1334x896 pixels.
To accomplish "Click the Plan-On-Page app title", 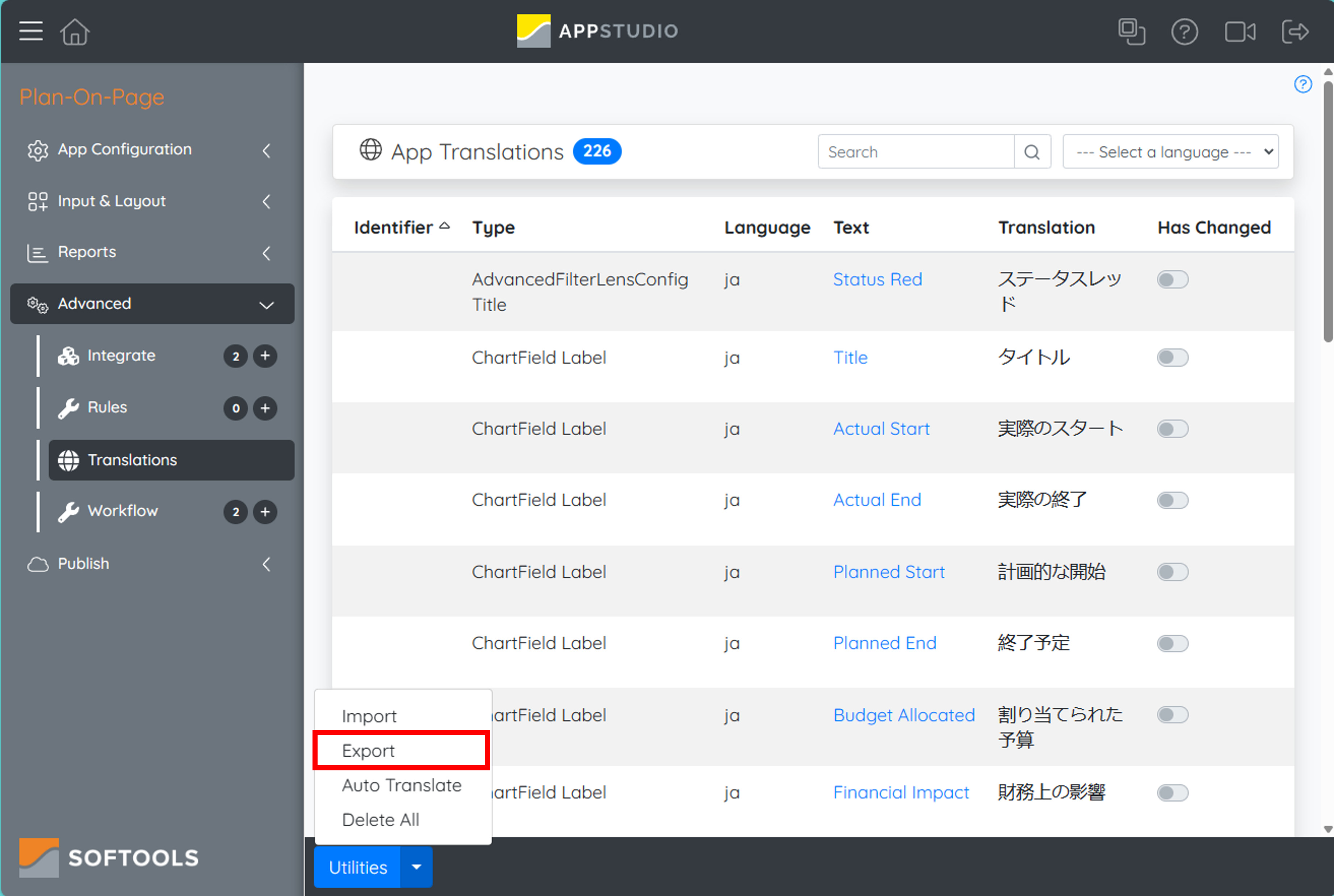I will [92, 97].
